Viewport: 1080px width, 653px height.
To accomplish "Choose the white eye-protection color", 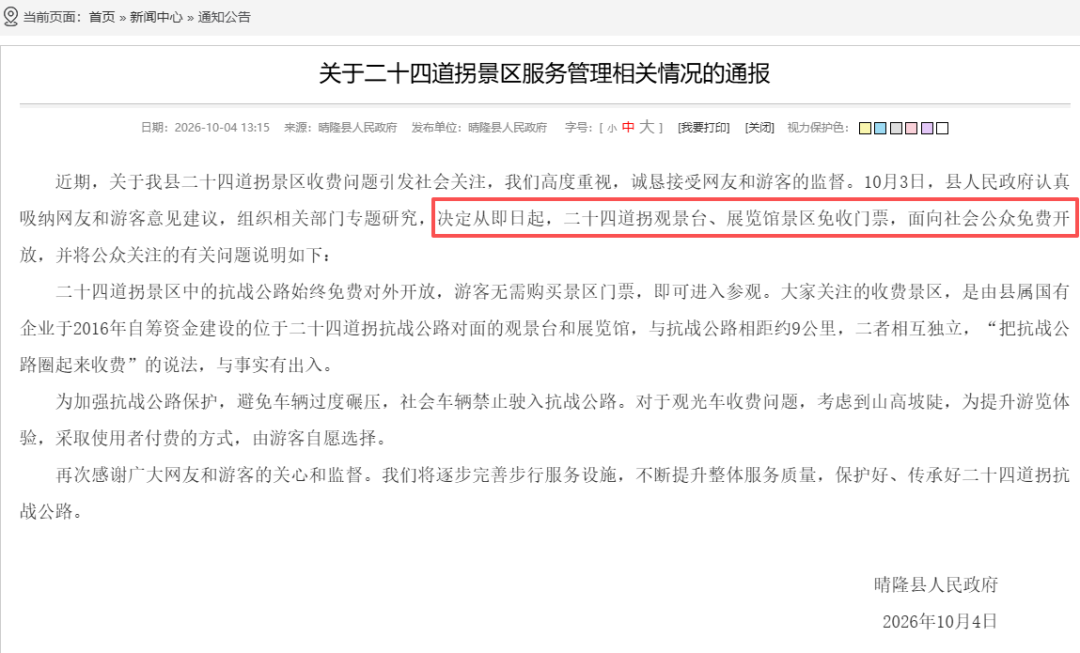I will click(942, 128).
